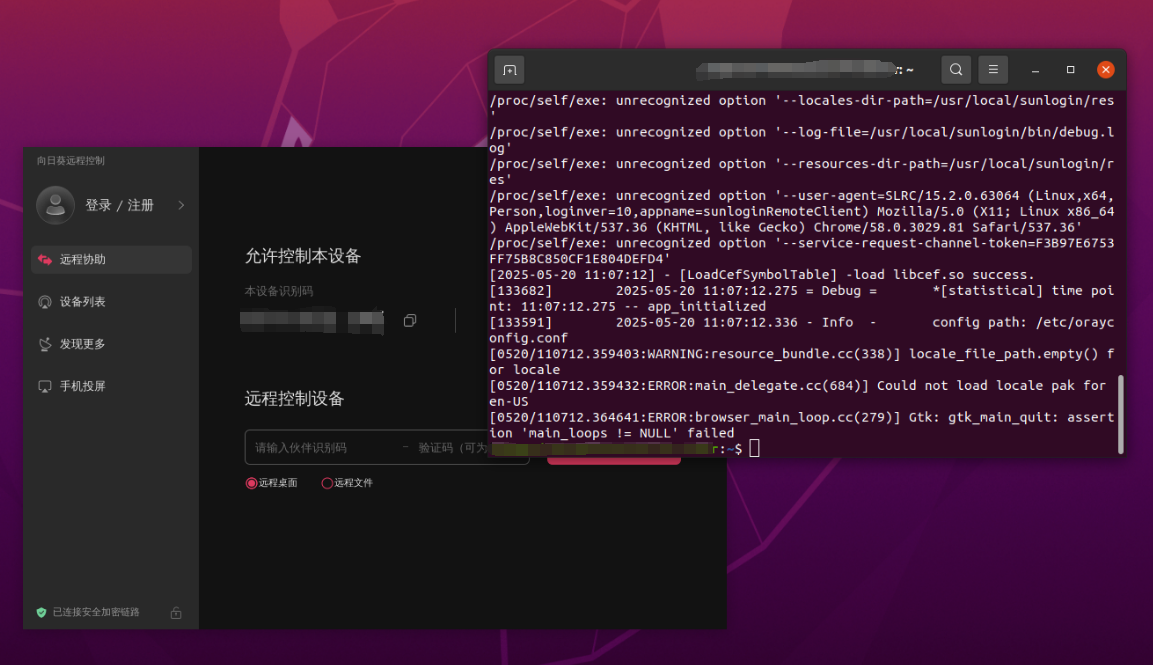
Task: Maximize the terminal window
Action: (x=1070, y=70)
